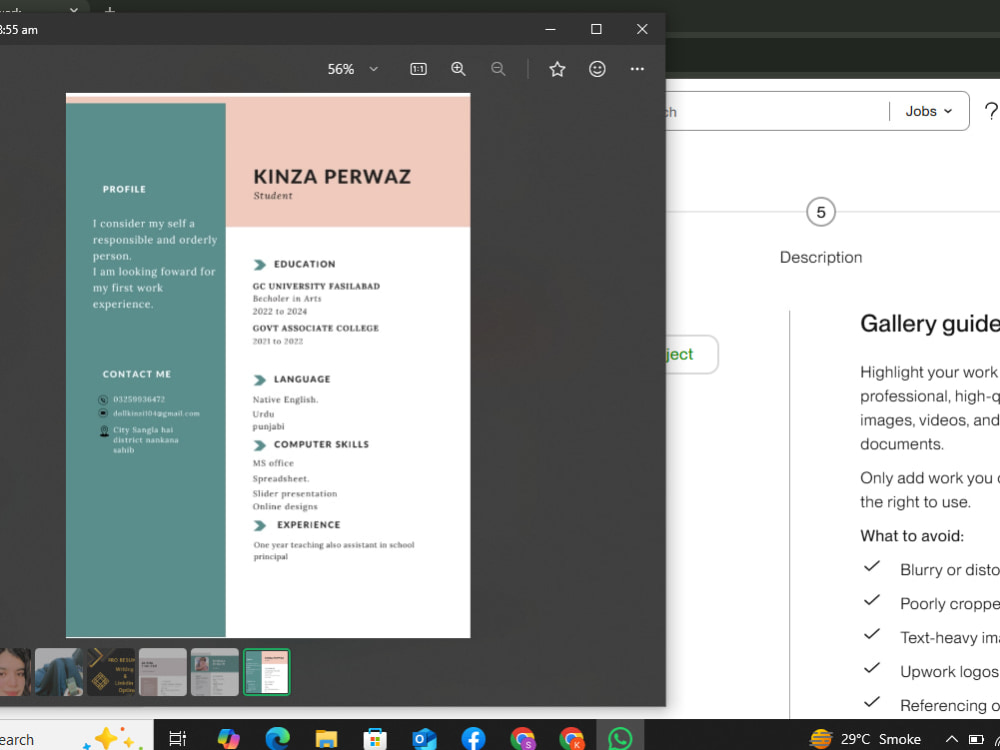Click the phone number 03259936472

click(x=139, y=399)
